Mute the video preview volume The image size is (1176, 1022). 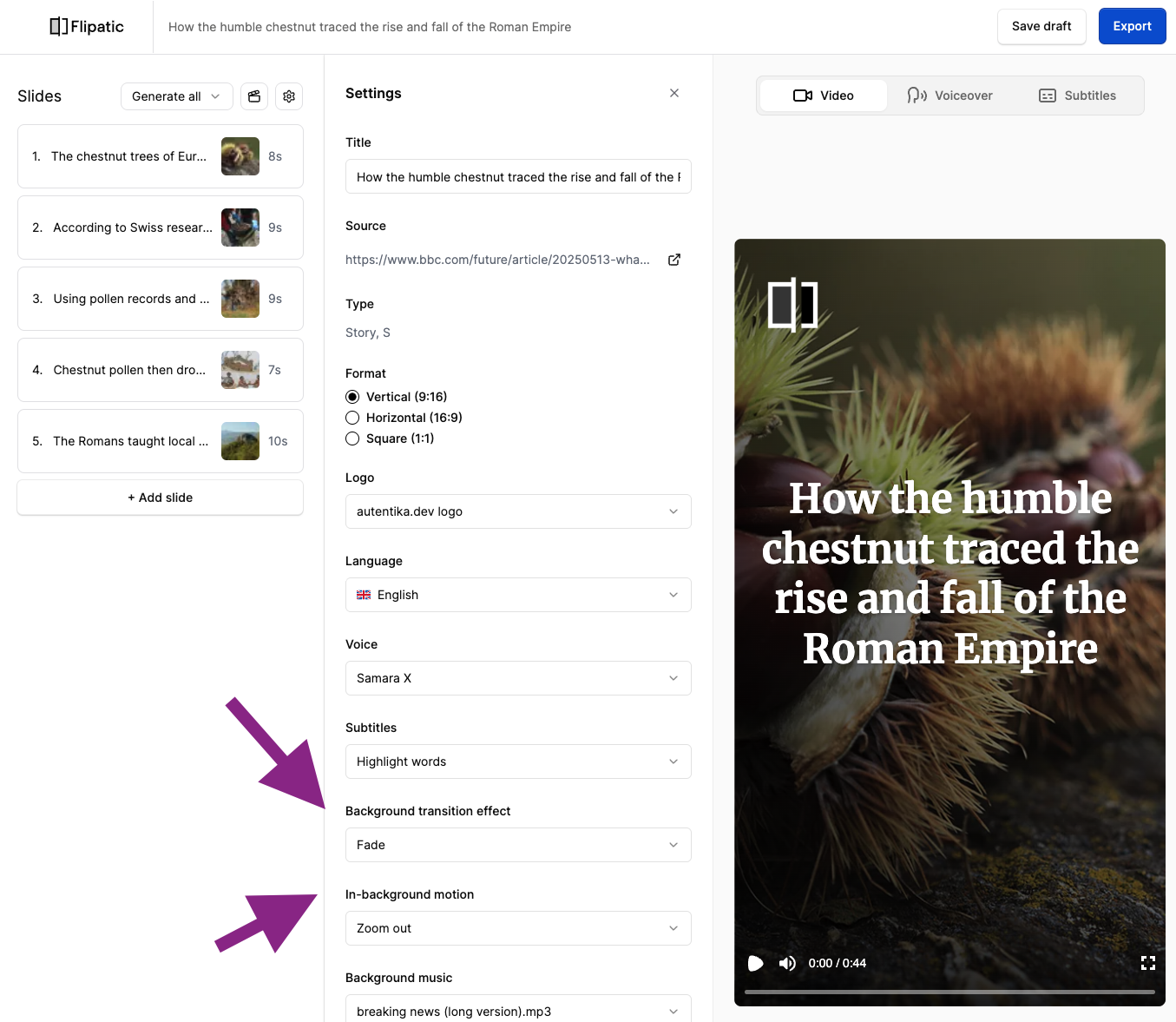(x=787, y=963)
